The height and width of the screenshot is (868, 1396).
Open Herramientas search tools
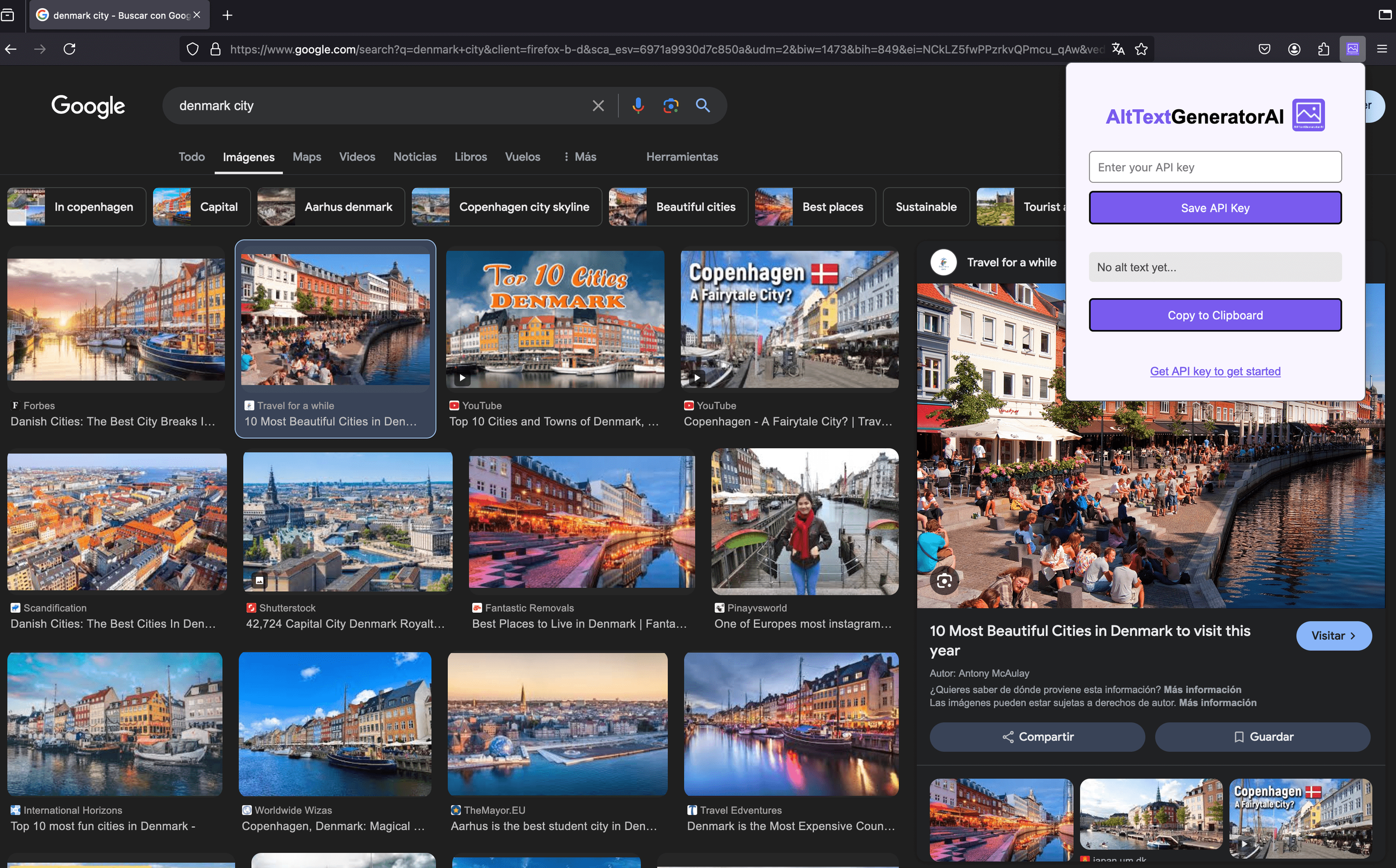click(x=682, y=157)
